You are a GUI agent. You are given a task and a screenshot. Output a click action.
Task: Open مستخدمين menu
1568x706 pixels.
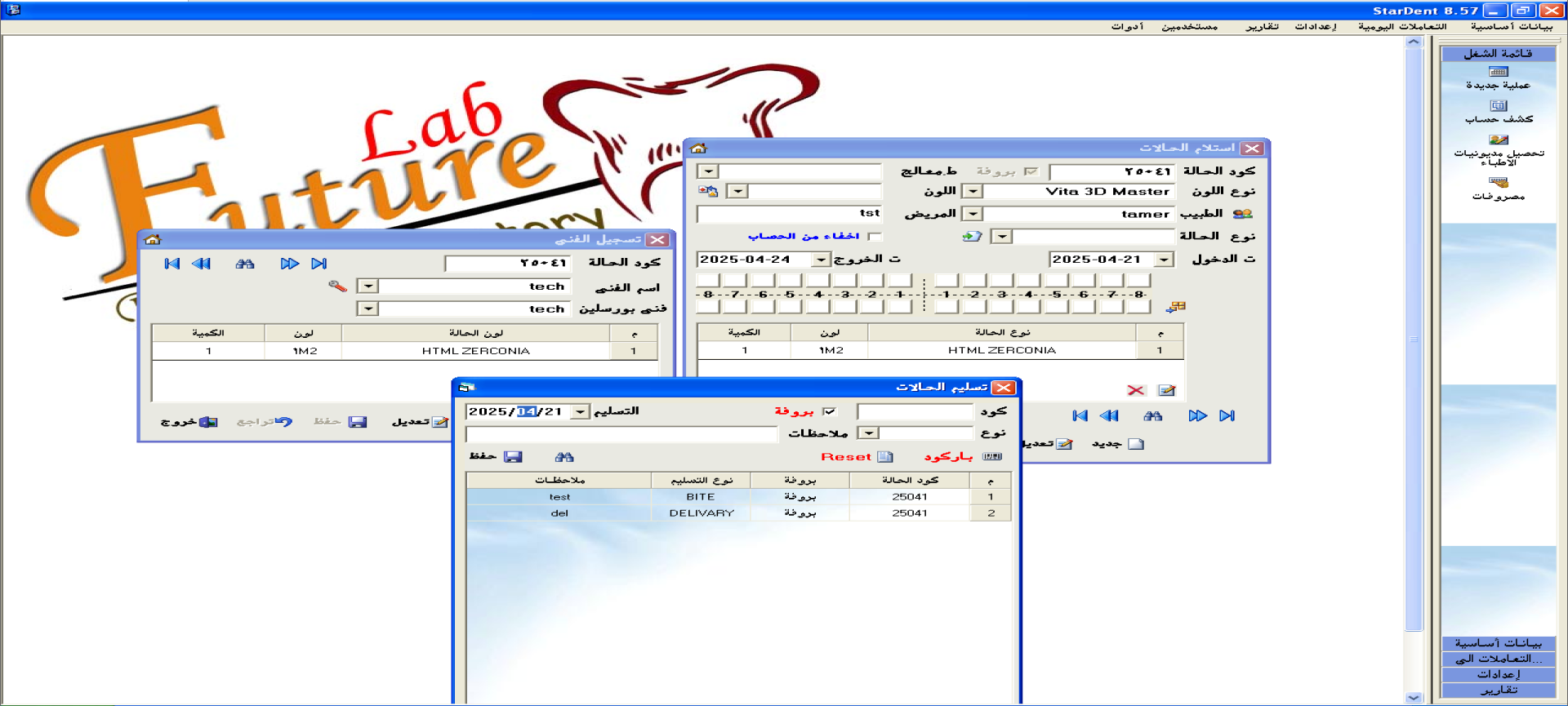coord(1190,26)
